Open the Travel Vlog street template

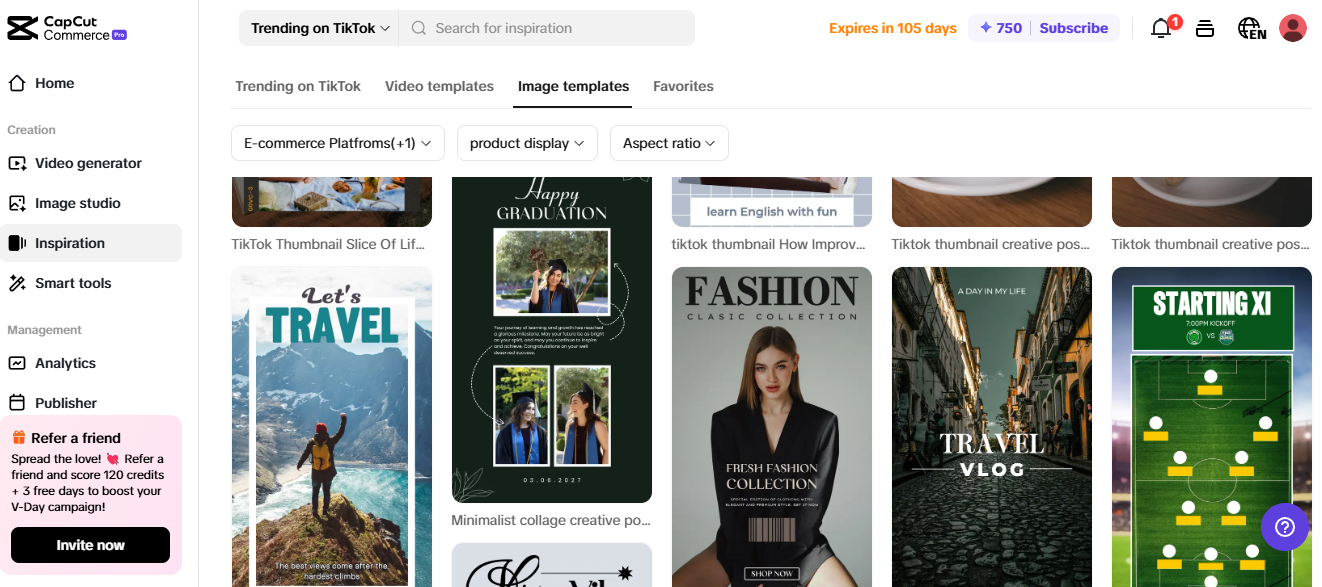click(x=992, y=427)
